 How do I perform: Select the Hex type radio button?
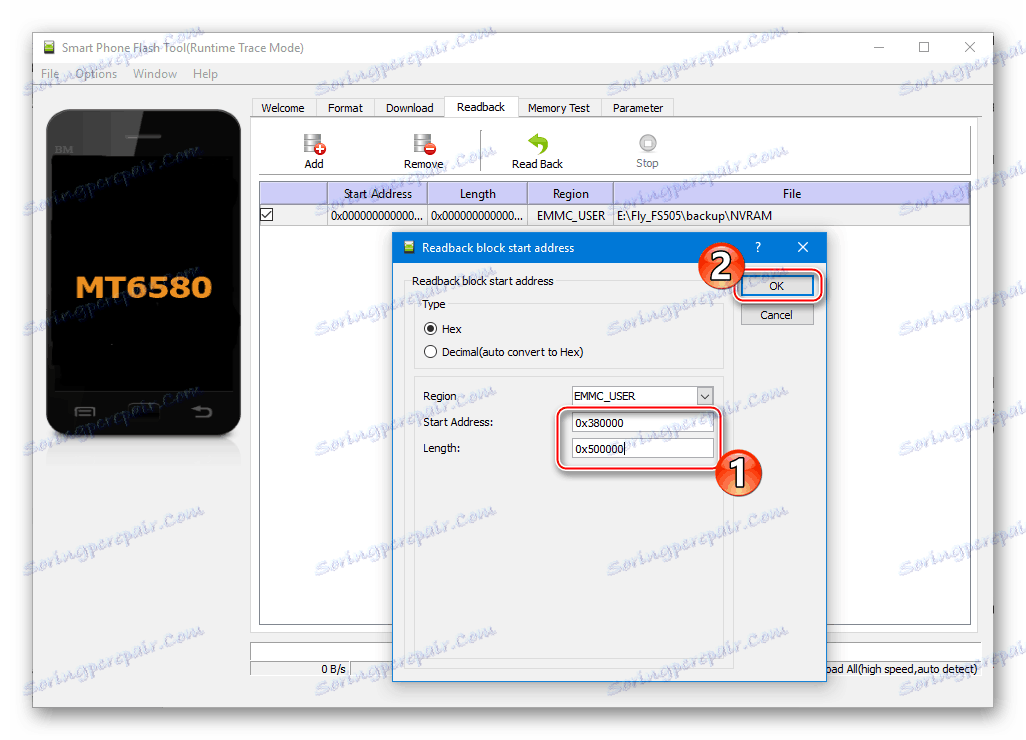[x=431, y=328]
